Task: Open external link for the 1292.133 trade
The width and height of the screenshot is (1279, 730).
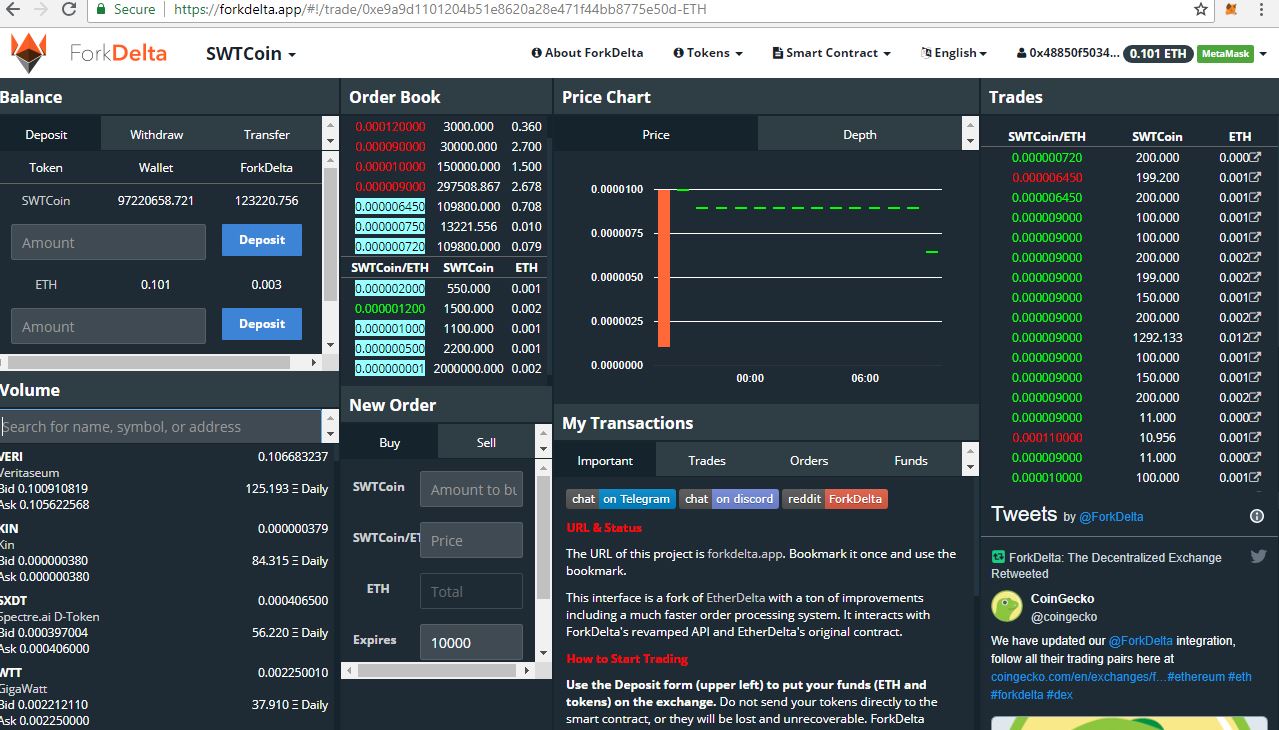Action: pyautogui.click(x=1254, y=337)
